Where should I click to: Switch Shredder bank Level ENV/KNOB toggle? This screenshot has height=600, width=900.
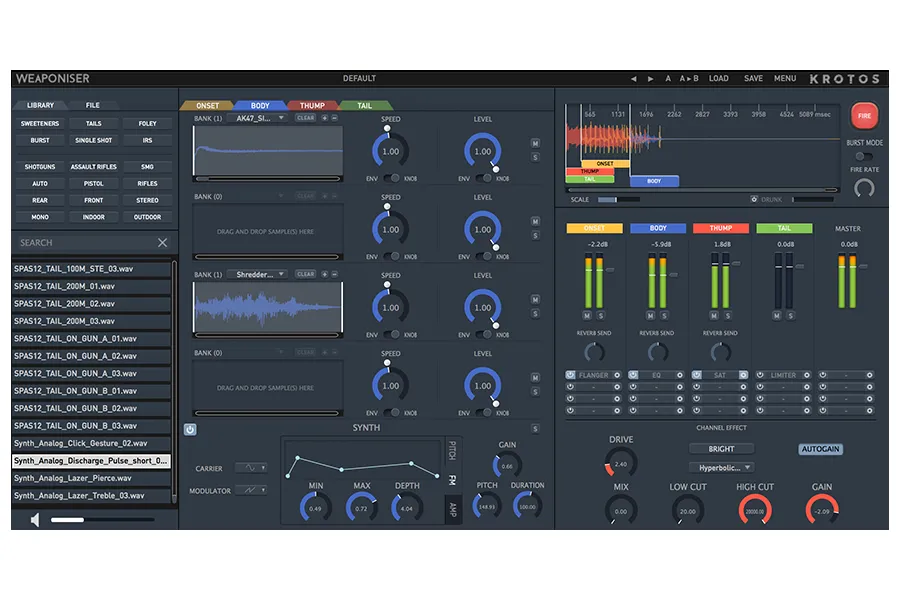(483, 335)
